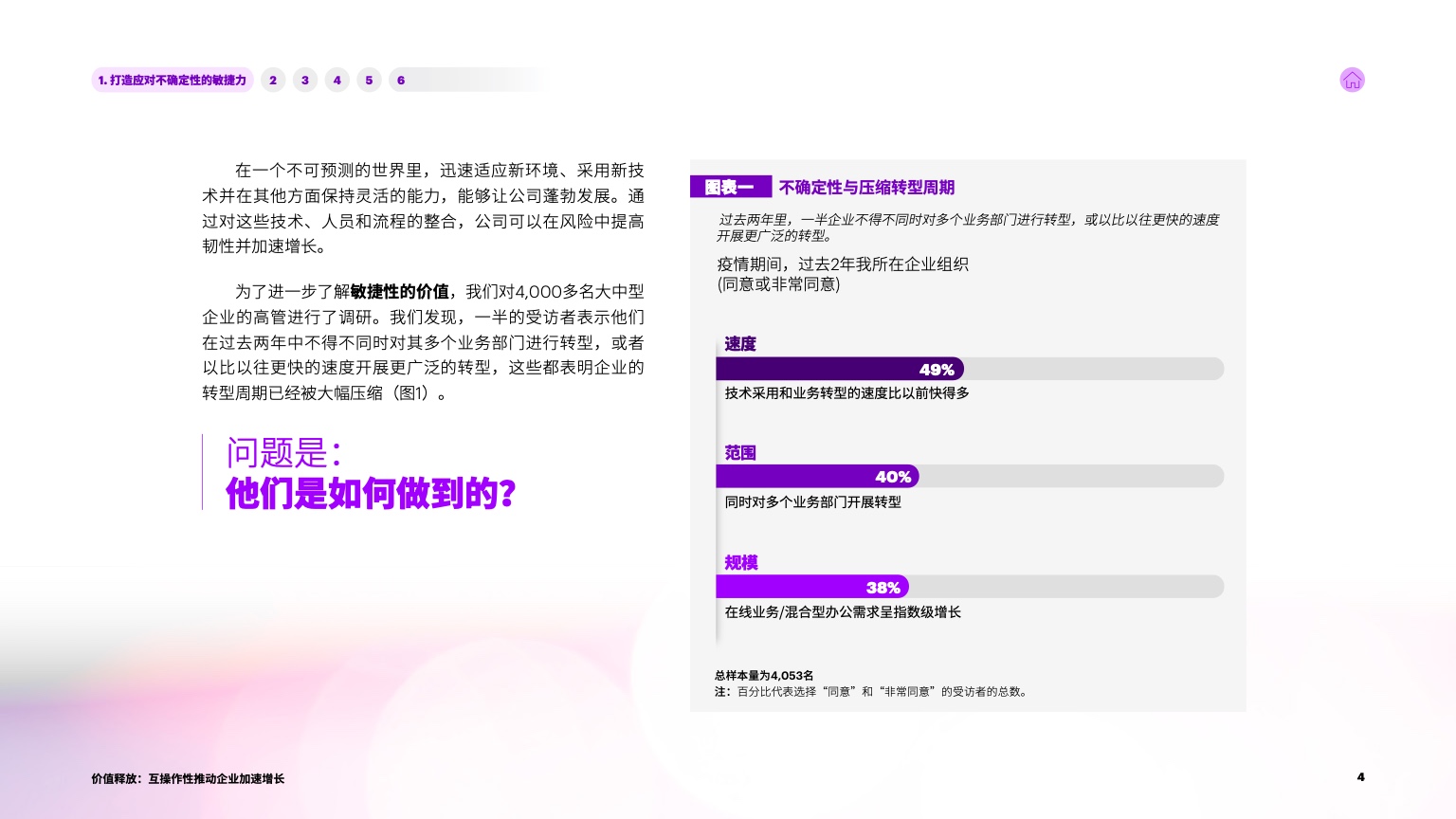Click the 40% scope progress bar
This screenshot has width=1456, height=819.
(817, 476)
